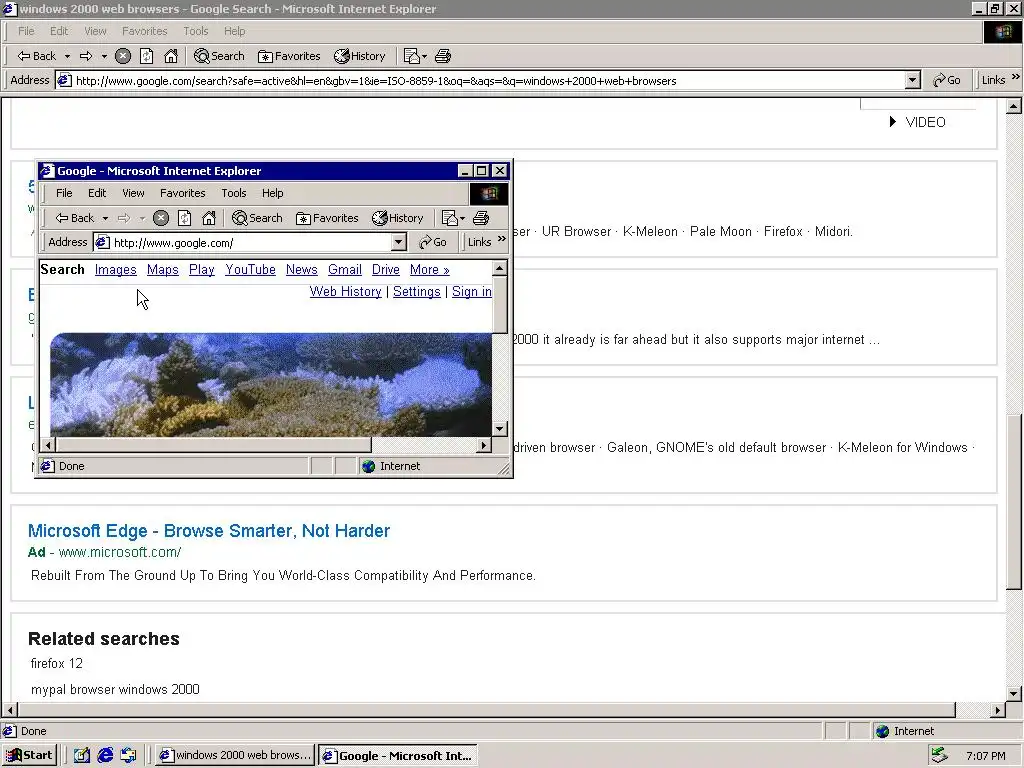Screen dimensions: 1024x768
Task: Expand Back history arrow in background search window
Action: click(67, 56)
